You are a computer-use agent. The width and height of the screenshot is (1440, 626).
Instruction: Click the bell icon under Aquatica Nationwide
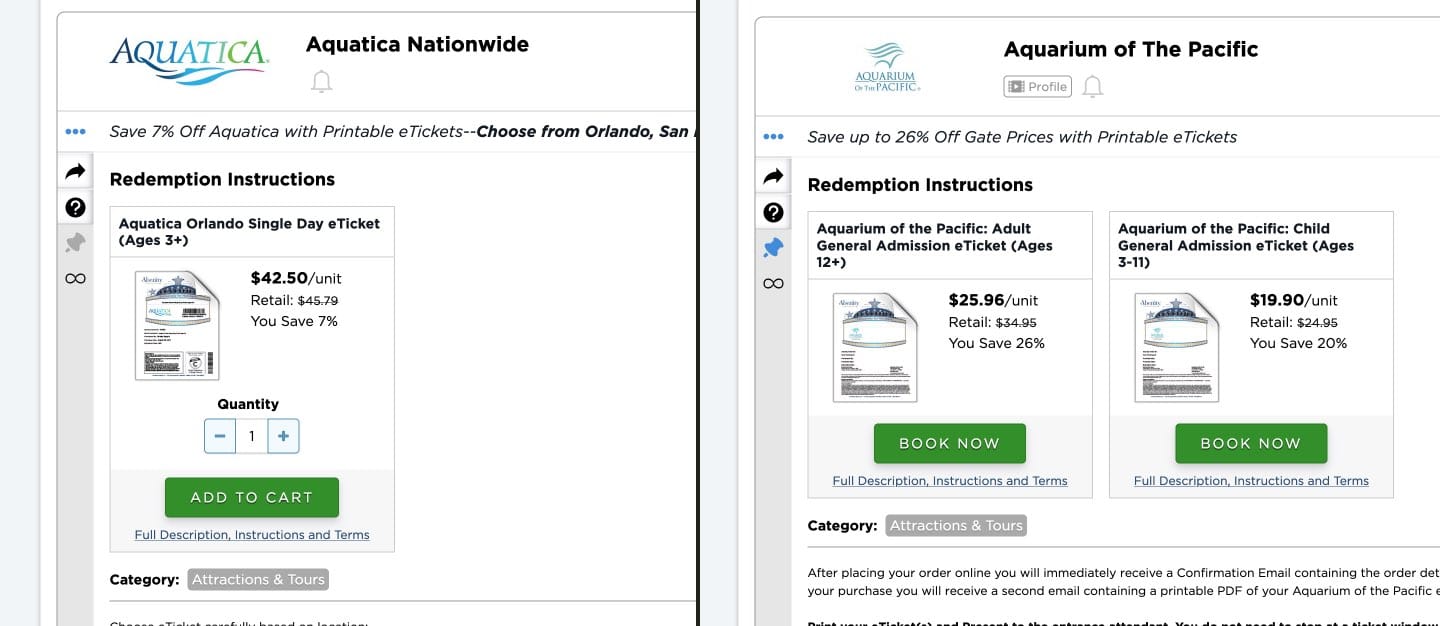[321, 82]
